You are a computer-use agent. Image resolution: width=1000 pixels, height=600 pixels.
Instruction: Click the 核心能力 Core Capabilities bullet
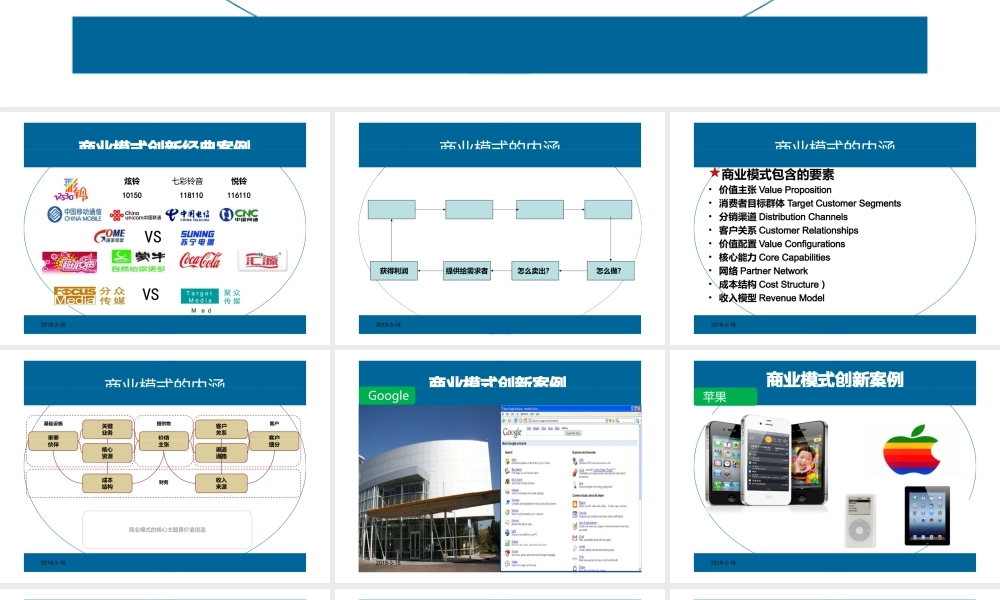click(774, 257)
